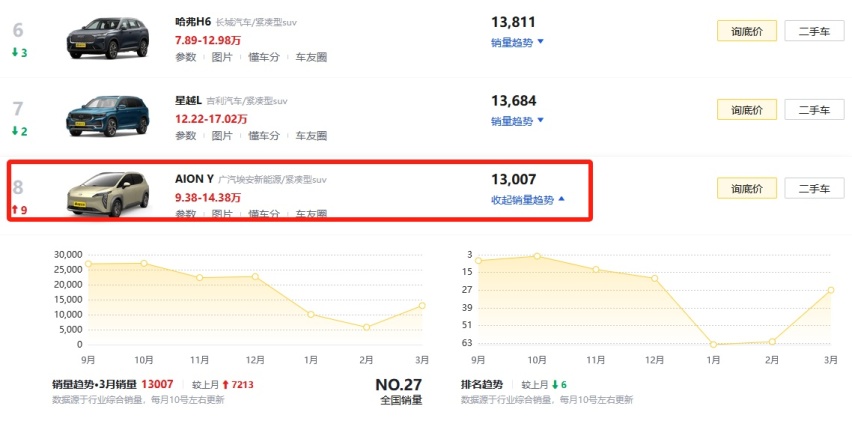The width and height of the screenshot is (852, 424).
Task: Open AION Y car thumbnail image
Action: tap(108, 195)
